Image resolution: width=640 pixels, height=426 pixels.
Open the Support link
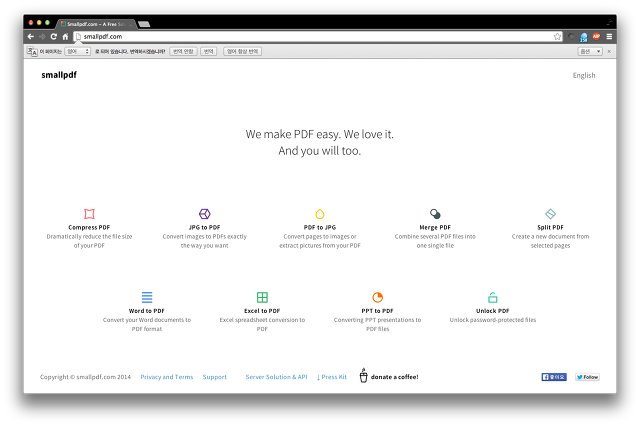215,377
